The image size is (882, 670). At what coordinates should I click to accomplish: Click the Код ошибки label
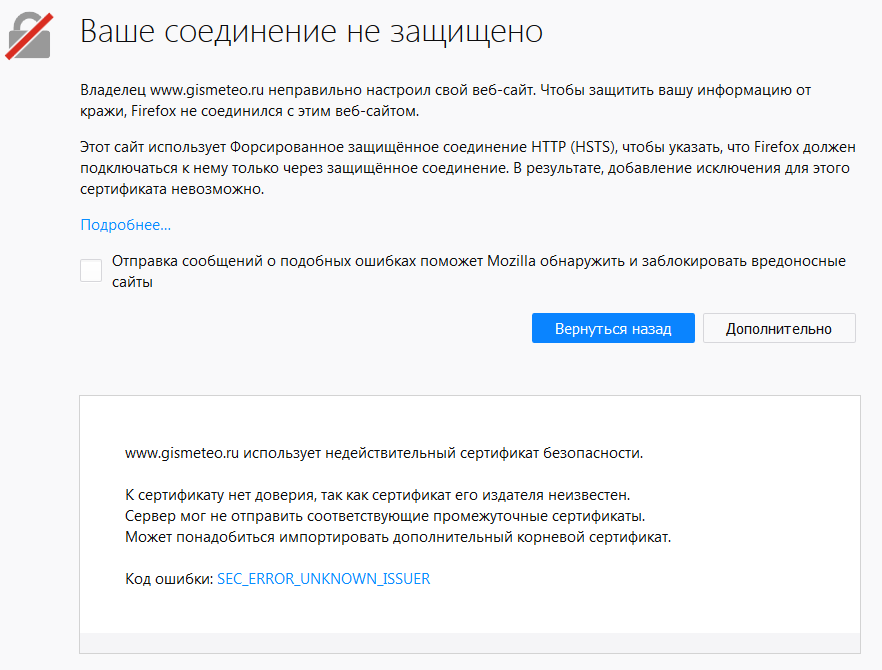[169, 579]
